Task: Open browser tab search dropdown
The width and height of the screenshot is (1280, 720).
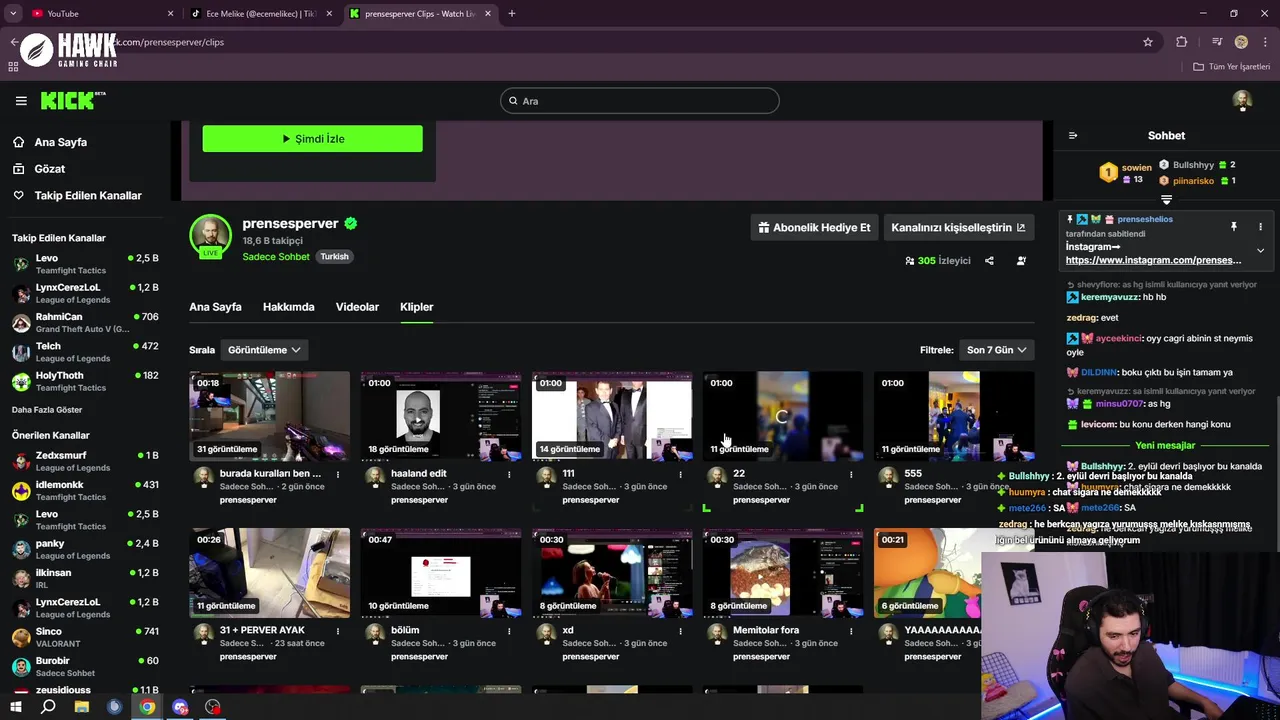Action: point(13,13)
